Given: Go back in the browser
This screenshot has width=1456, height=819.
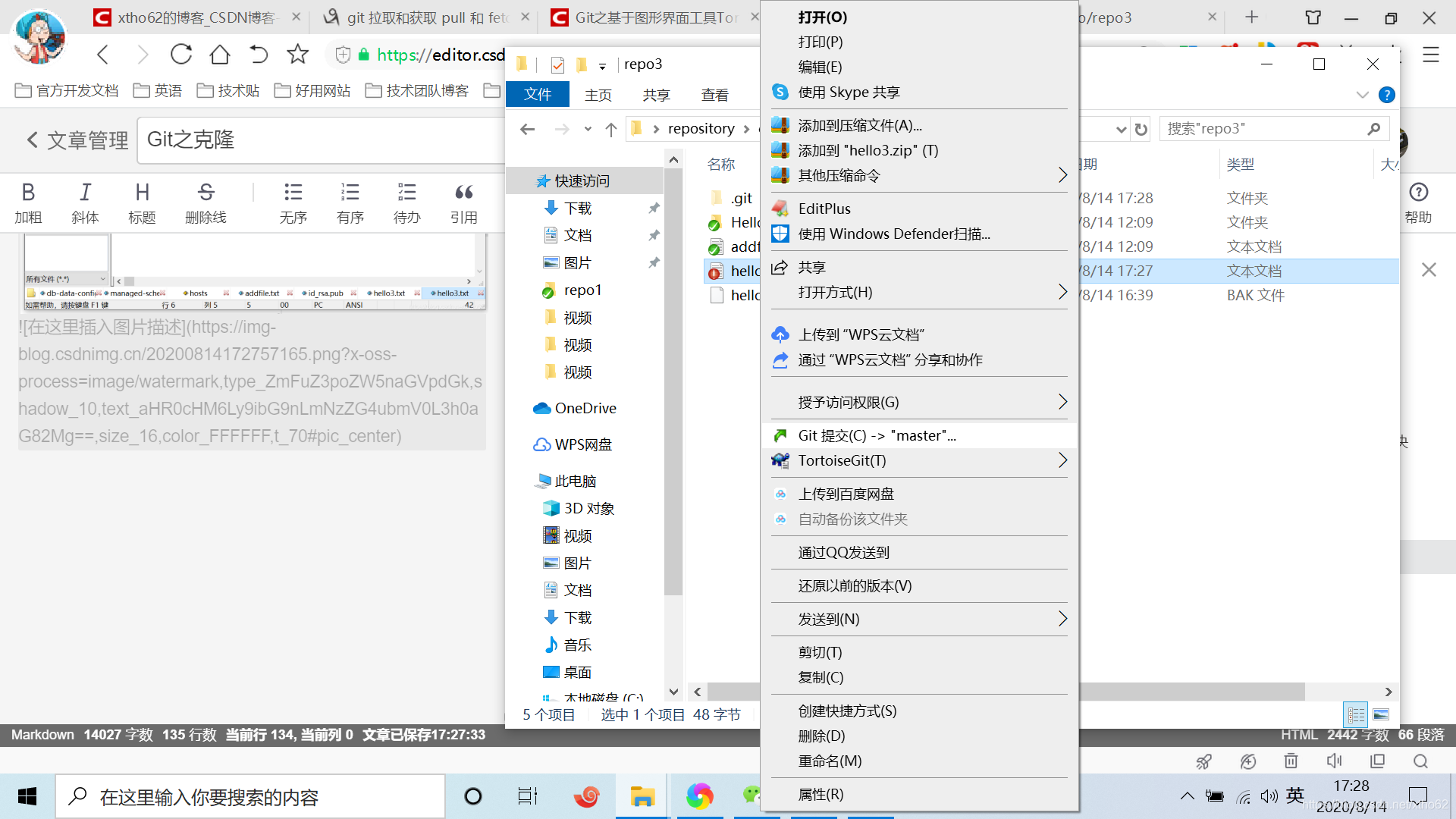Looking at the screenshot, I should (104, 54).
